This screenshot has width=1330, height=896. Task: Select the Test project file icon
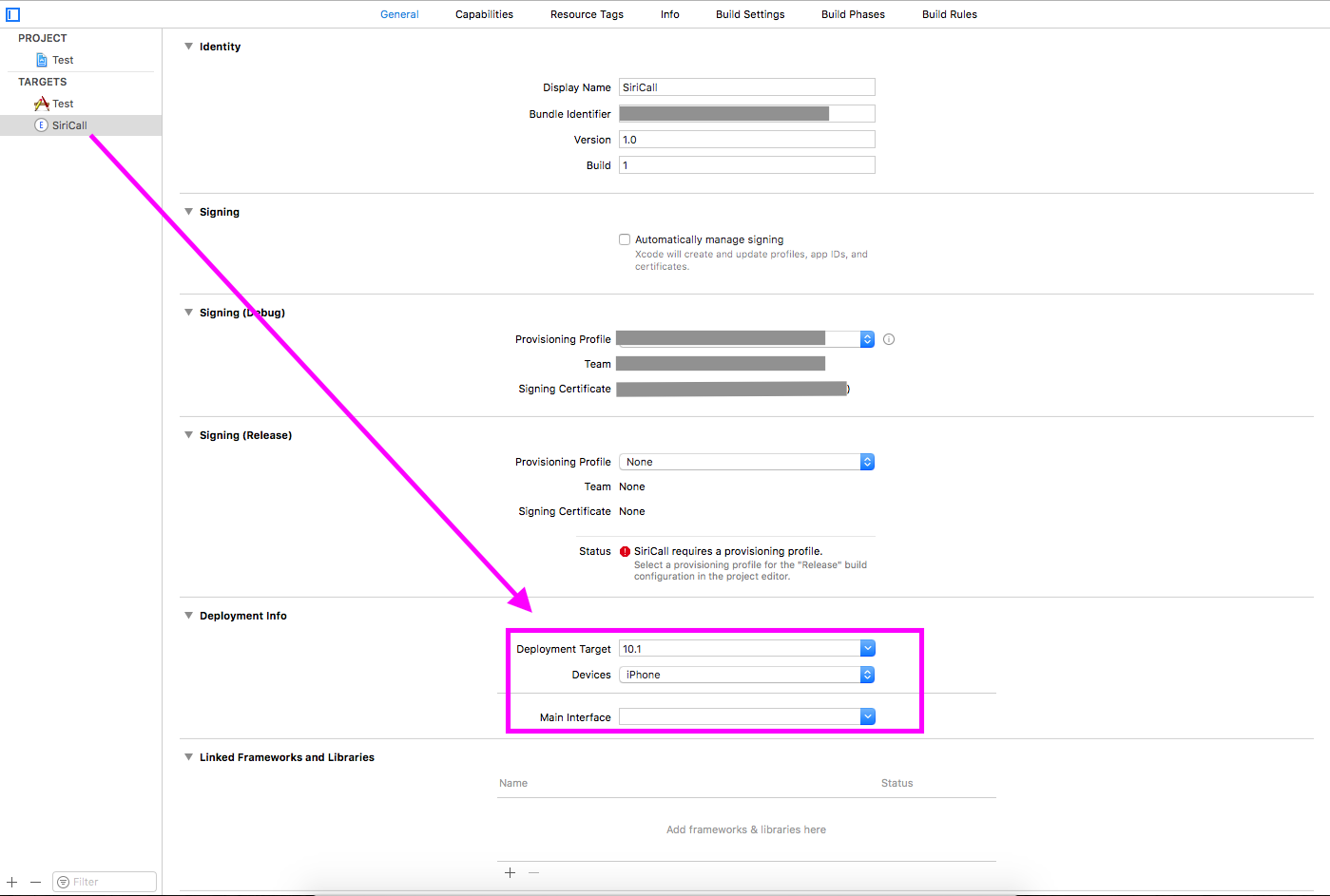pyautogui.click(x=42, y=60)
